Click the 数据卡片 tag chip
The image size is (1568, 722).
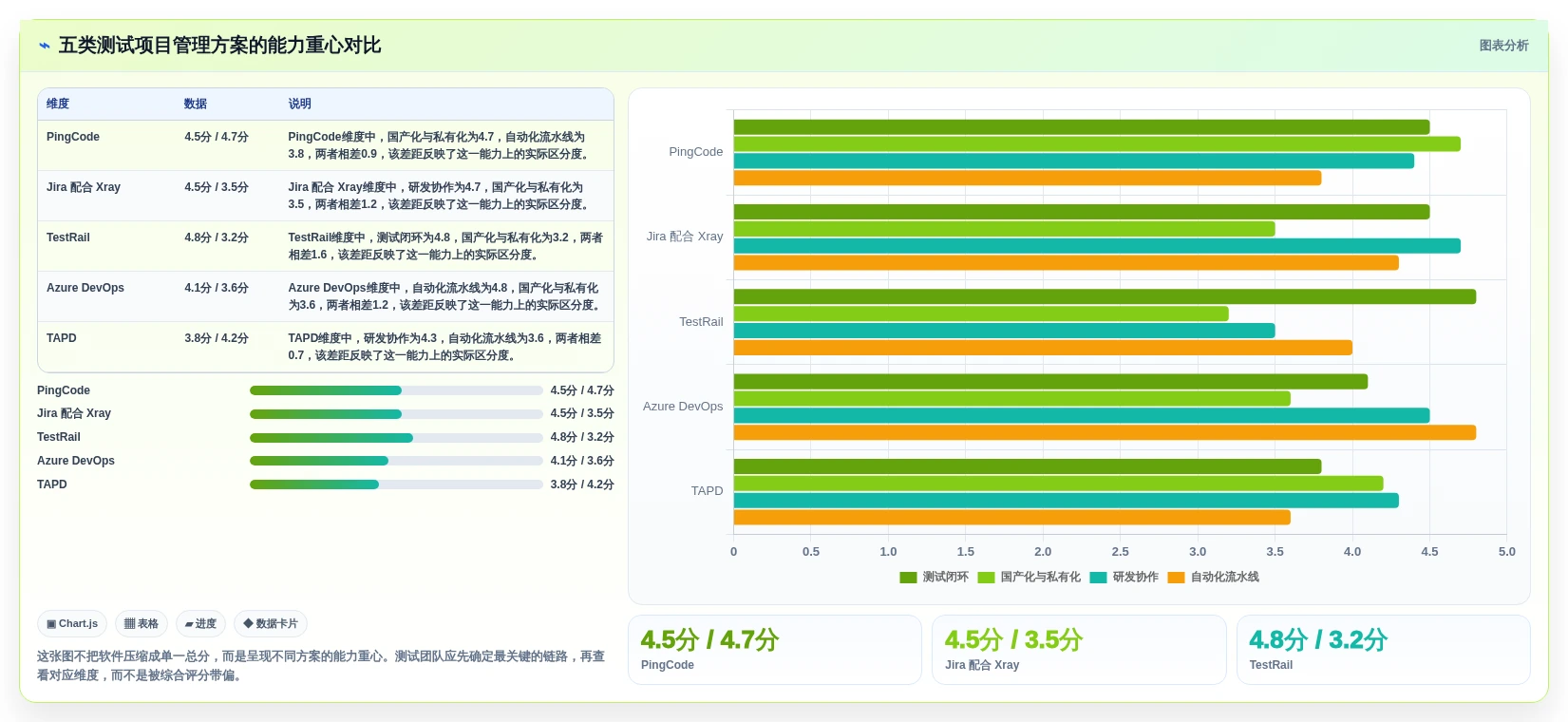point(271,624)
